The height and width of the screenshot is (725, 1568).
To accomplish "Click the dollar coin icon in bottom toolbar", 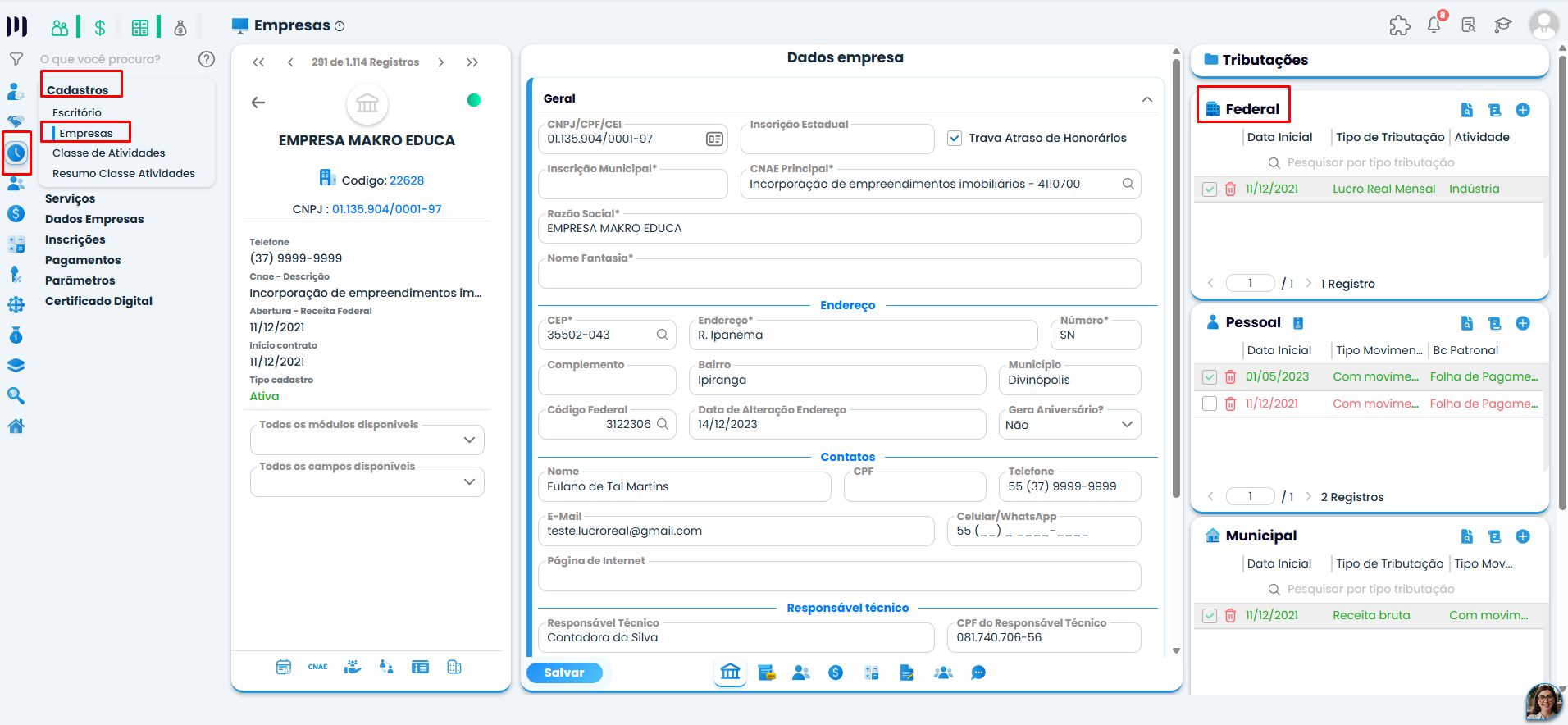I will coord(836,673).
